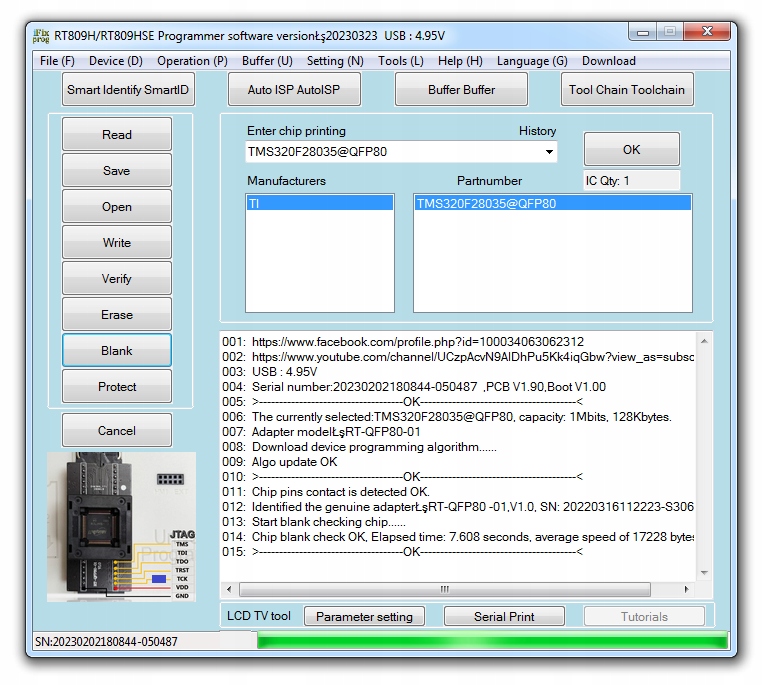
Task: Read the chip contents
Action: coord(117,135)
